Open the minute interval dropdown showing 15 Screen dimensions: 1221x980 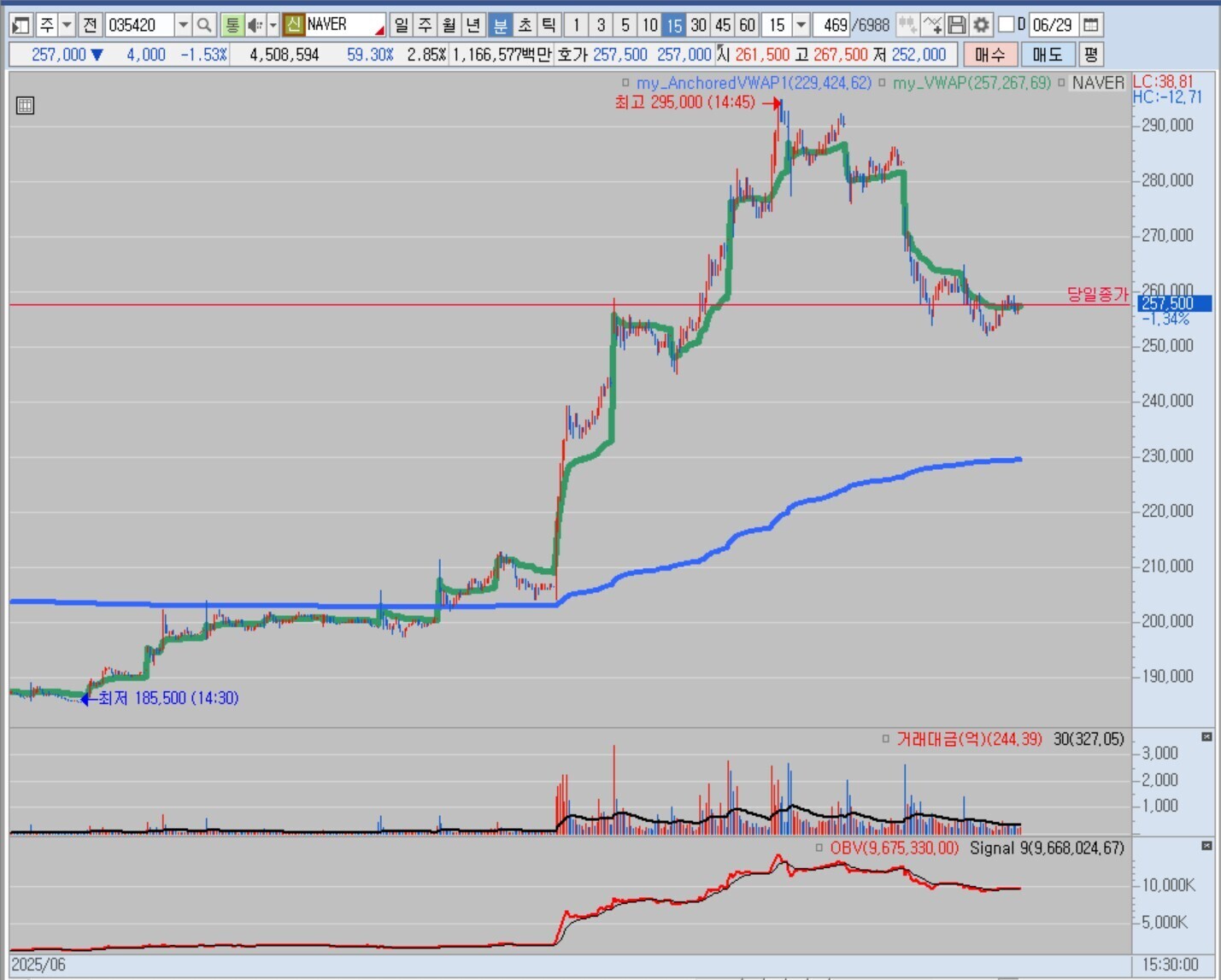coord(801,25)
